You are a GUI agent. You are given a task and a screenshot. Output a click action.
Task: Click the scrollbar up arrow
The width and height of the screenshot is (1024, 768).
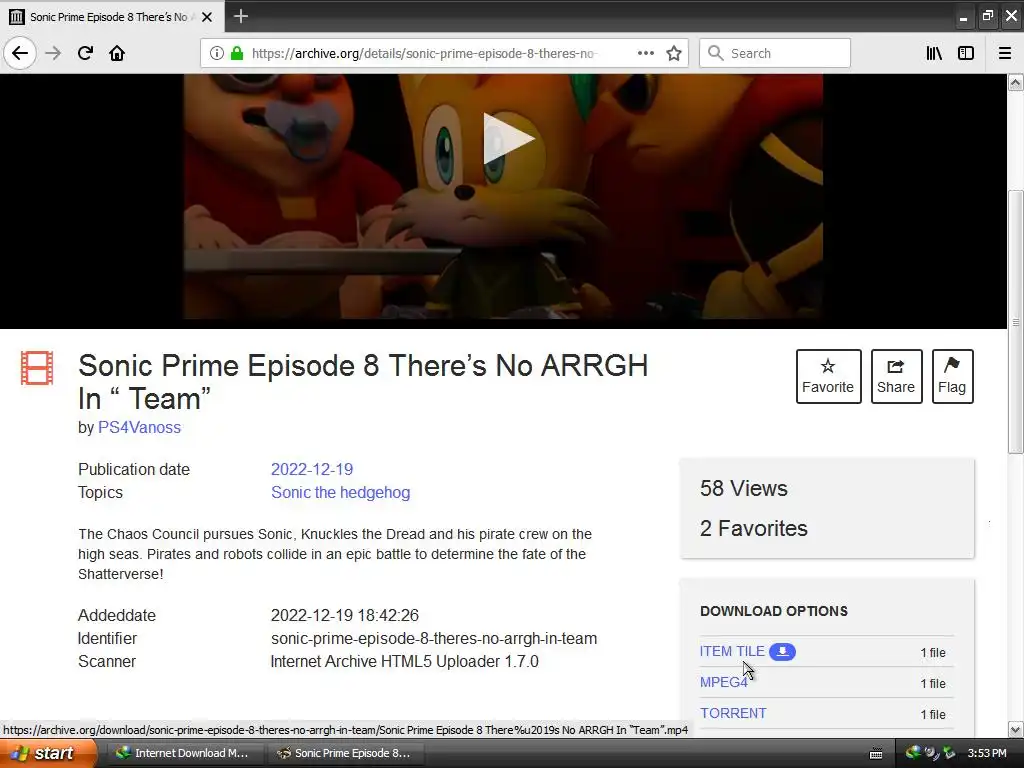pos(1016,82)
